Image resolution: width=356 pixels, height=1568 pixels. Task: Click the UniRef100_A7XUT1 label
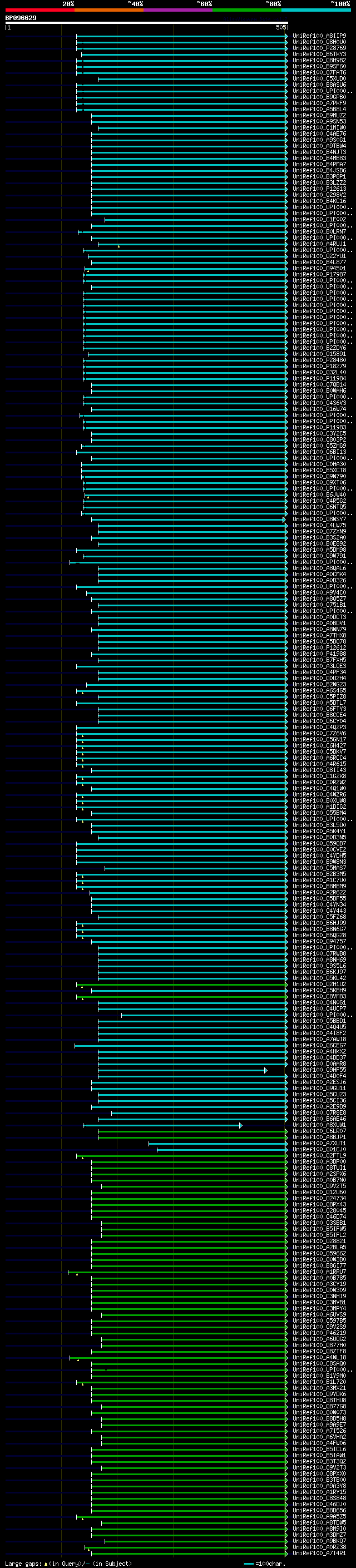click(x=319, y=1143)
